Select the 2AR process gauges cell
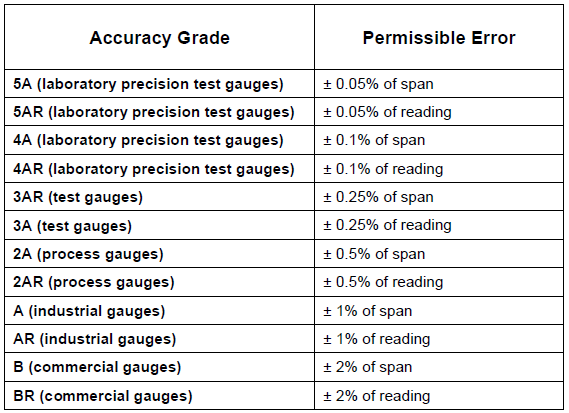The width and height of the screenshot is (569, 413). 159,282
